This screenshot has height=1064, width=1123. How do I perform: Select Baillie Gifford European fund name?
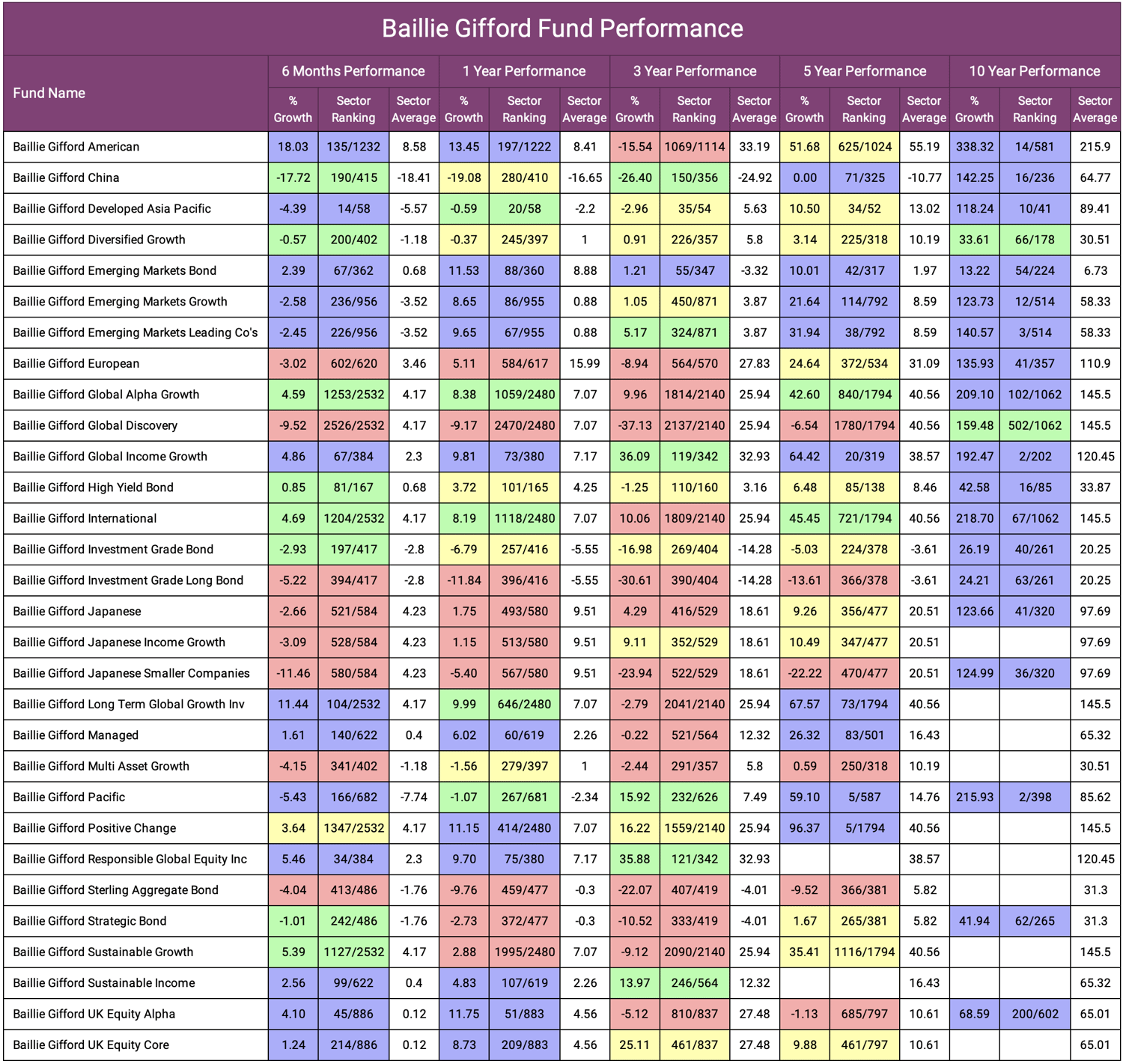pyautogui.click(x=76, y=364)
